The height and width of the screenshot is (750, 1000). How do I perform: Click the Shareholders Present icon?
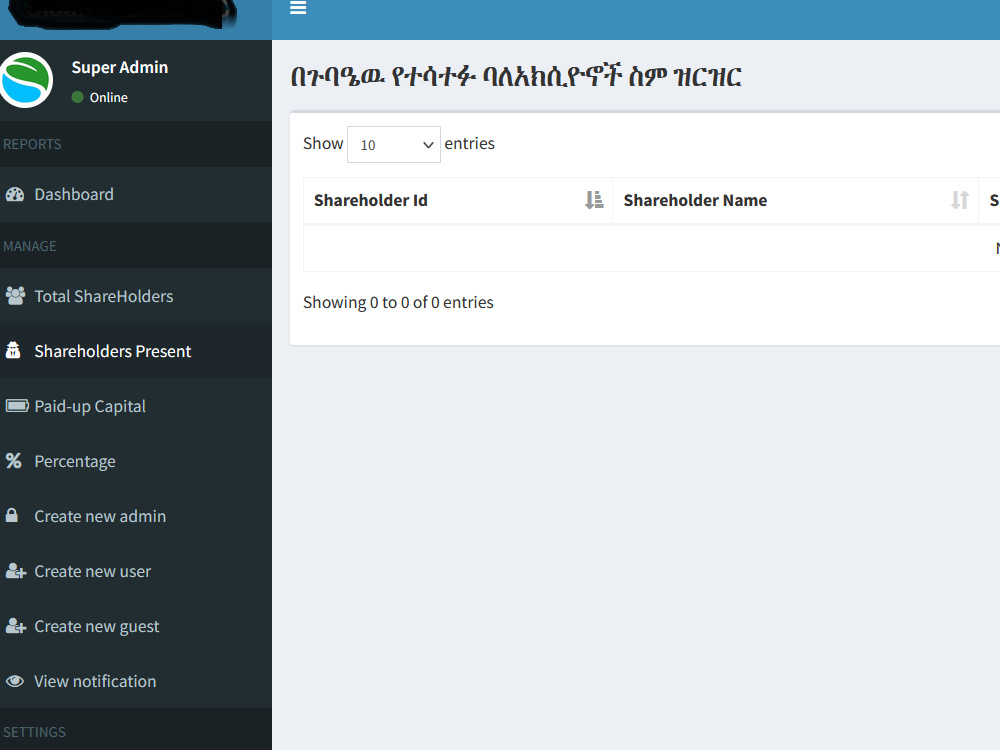tap(13, 350)
